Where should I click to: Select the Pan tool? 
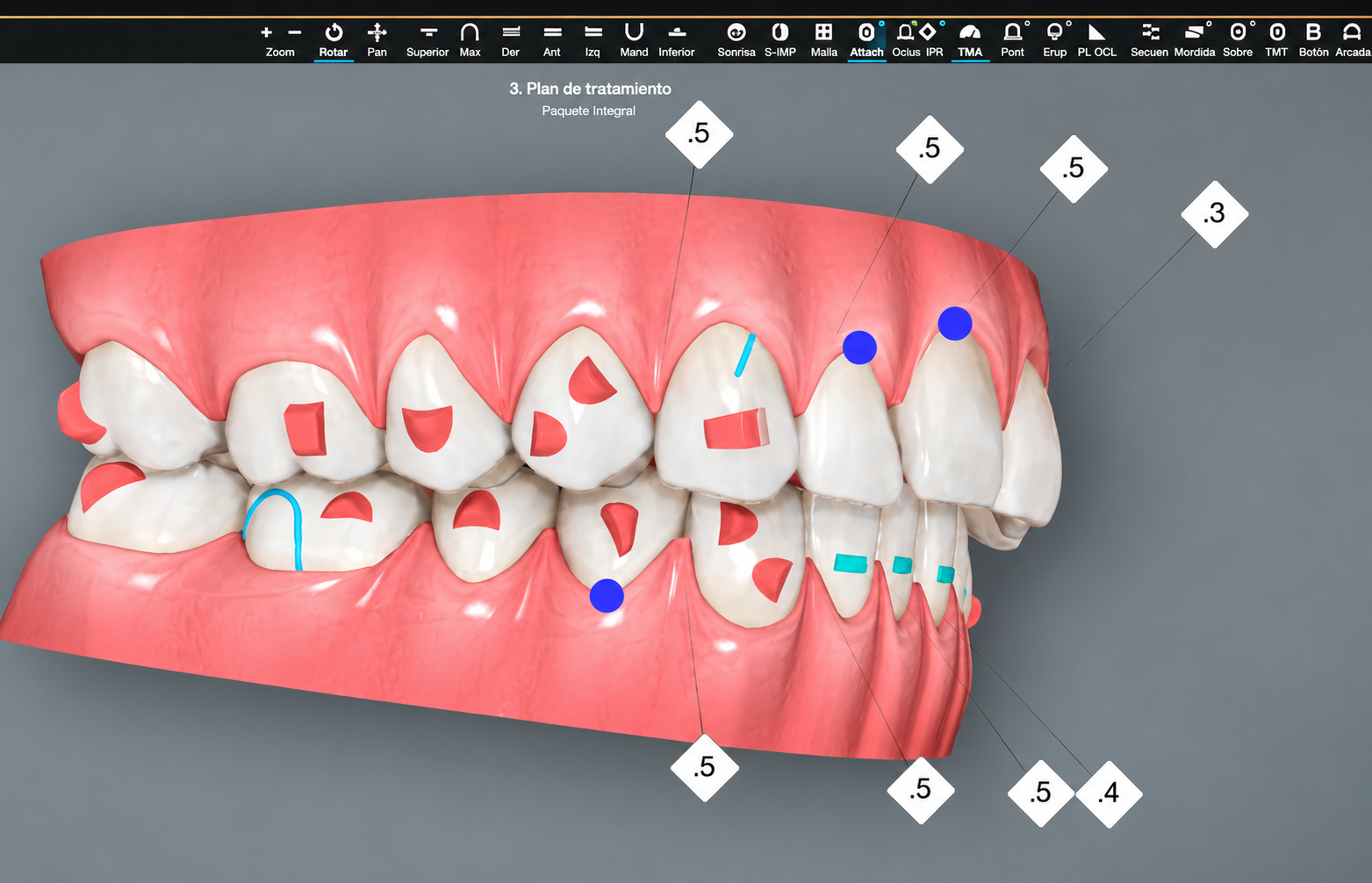(x=377, y=40)
